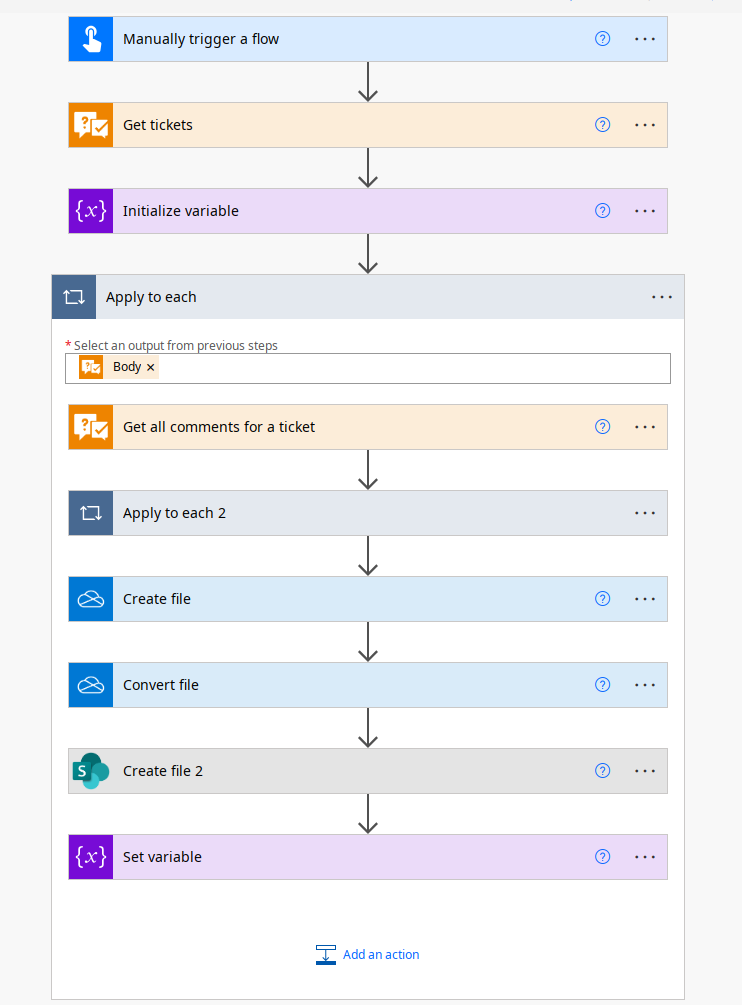This screenshot has width=742, height=1005.
Task: Open help for Get tickets action
Action: [602, 125]
